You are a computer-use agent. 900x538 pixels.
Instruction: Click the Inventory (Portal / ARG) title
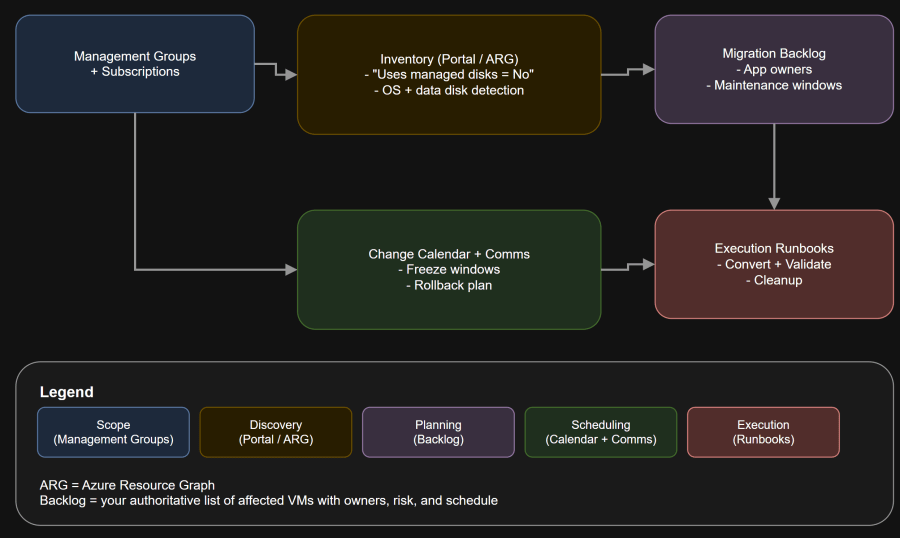click(449, 59)
